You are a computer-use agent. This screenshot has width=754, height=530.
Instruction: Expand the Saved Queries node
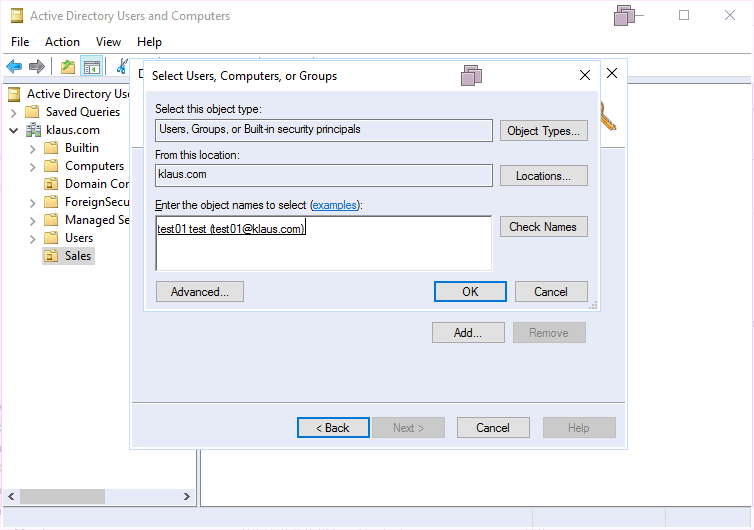[14, 112]
